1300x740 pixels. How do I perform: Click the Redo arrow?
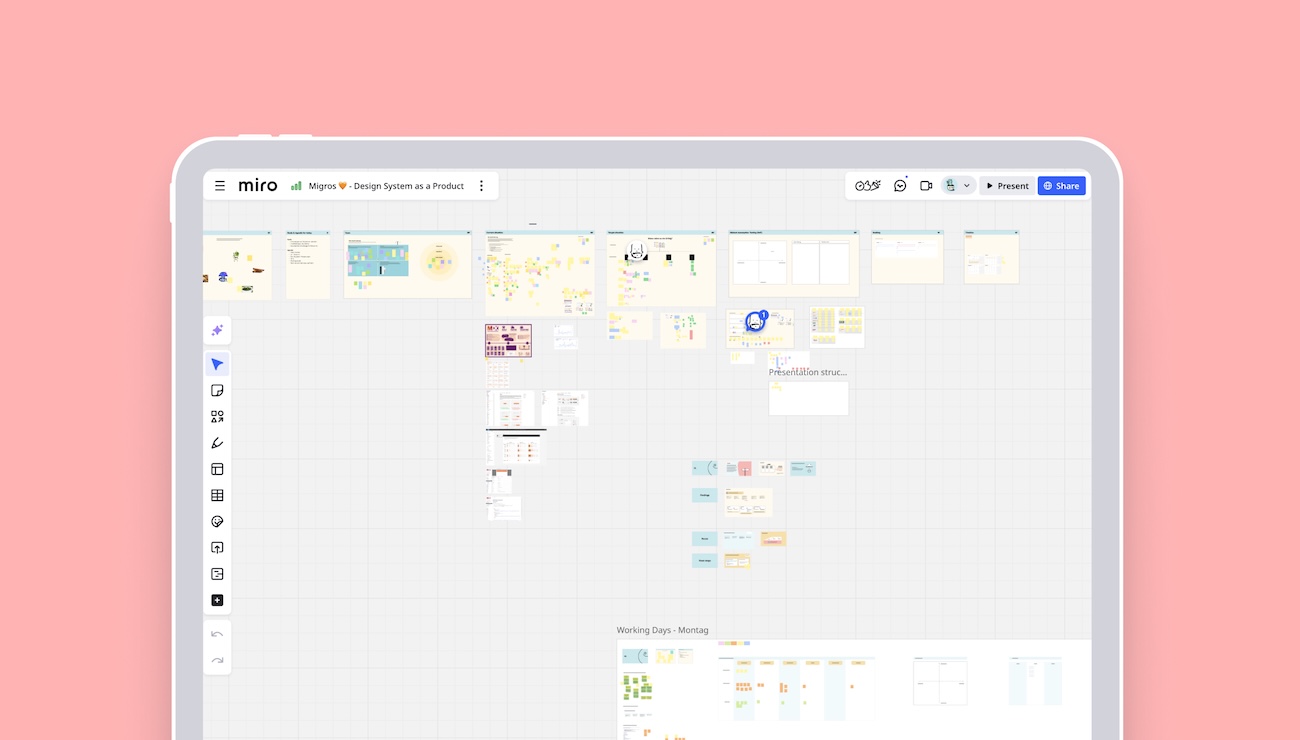217,660
